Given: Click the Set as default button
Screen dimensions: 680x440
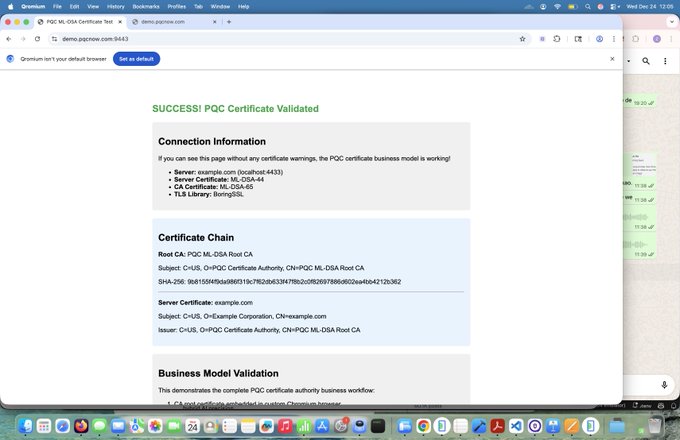Looking at the screenshot, I should point(136,59).
